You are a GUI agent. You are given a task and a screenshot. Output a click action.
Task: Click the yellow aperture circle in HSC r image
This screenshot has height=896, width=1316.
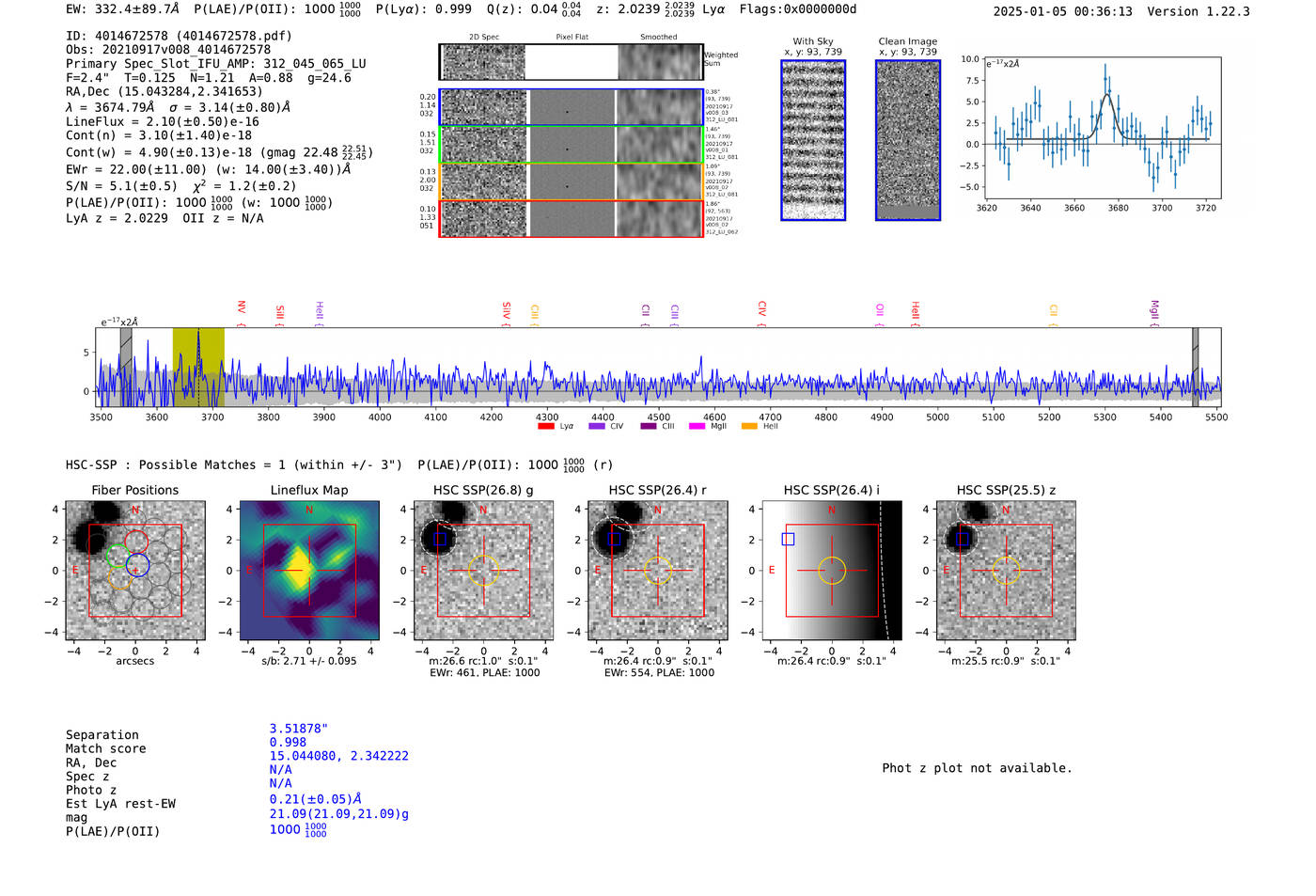coord(657,571)
